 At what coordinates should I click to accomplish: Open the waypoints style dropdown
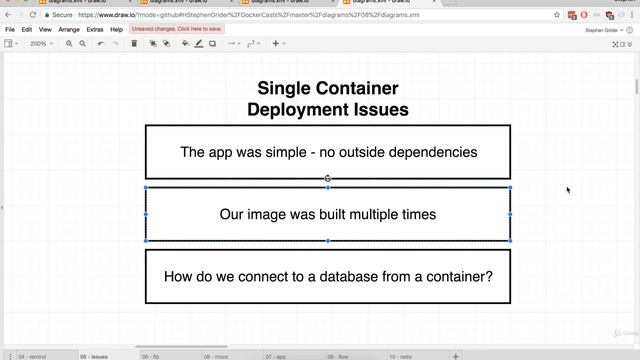253,43
